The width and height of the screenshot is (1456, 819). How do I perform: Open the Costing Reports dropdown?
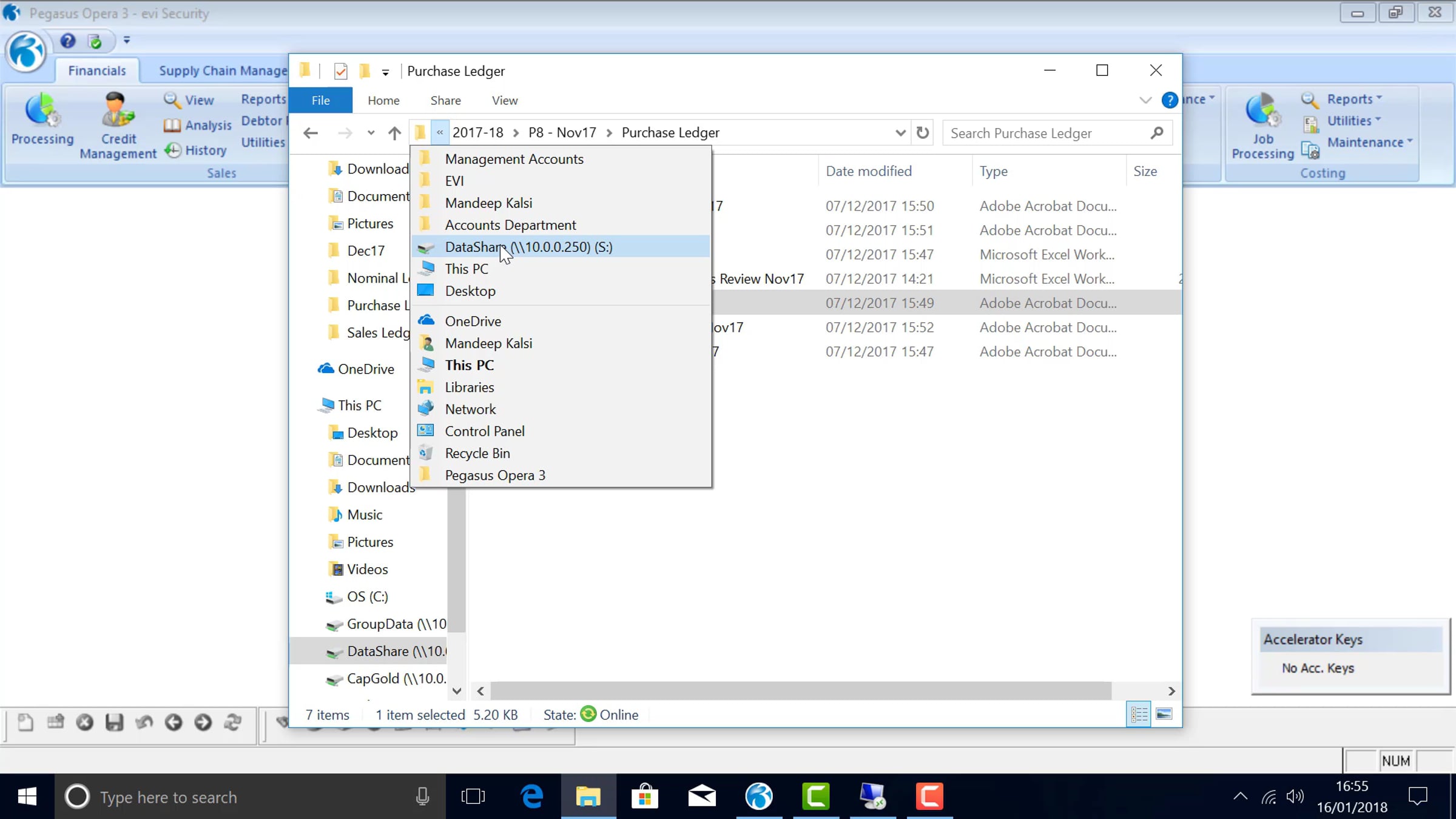tap(1354, 99)
